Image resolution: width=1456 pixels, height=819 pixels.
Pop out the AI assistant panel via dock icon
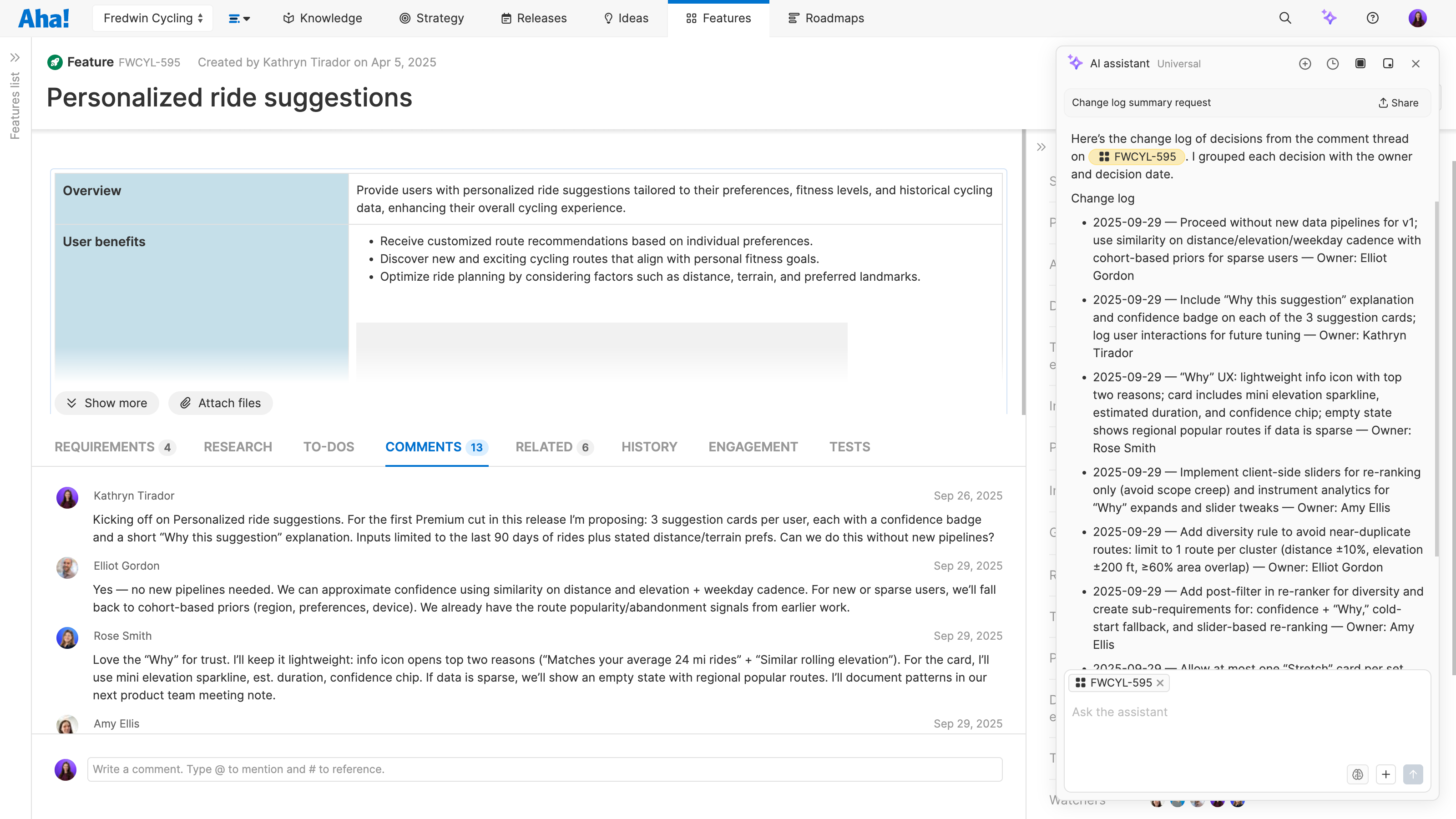[1388, 63]
